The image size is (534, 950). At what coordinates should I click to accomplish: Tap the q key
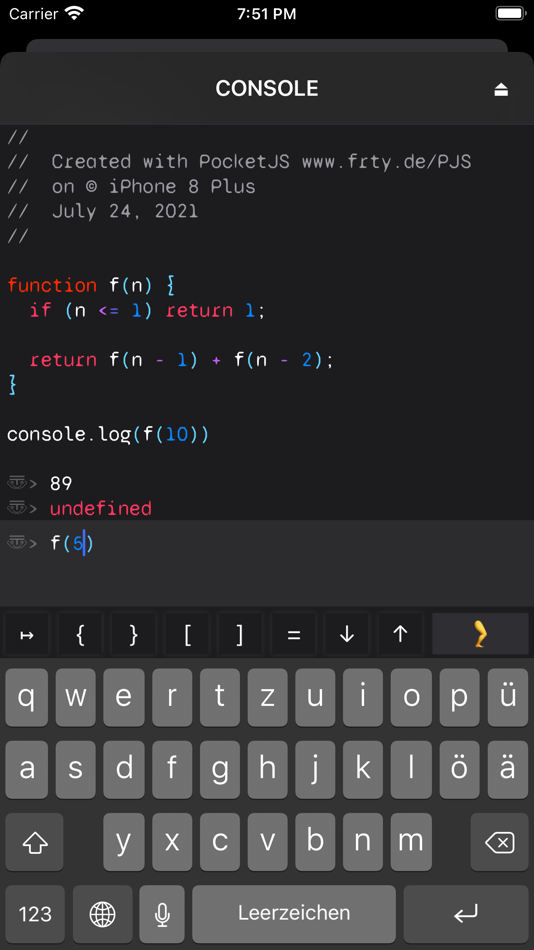27,698
